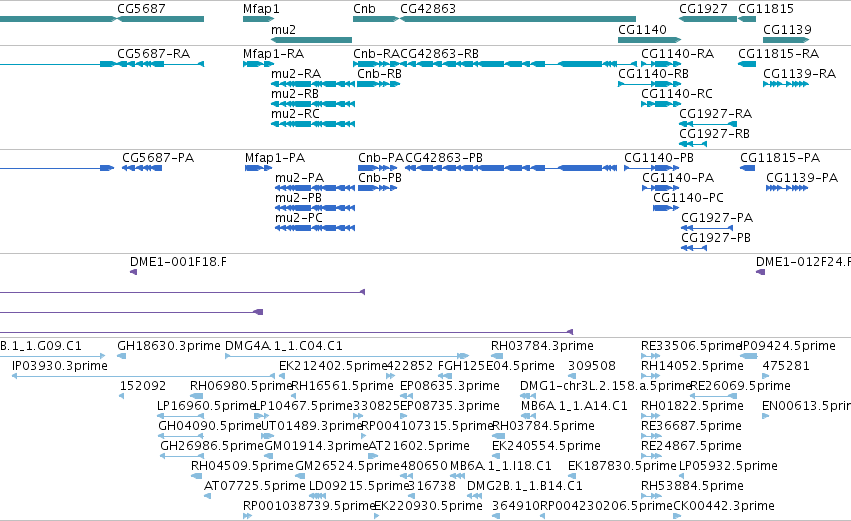Select the 475281 EST label
The height and width of the screenshot is (521, 851).
786,366
